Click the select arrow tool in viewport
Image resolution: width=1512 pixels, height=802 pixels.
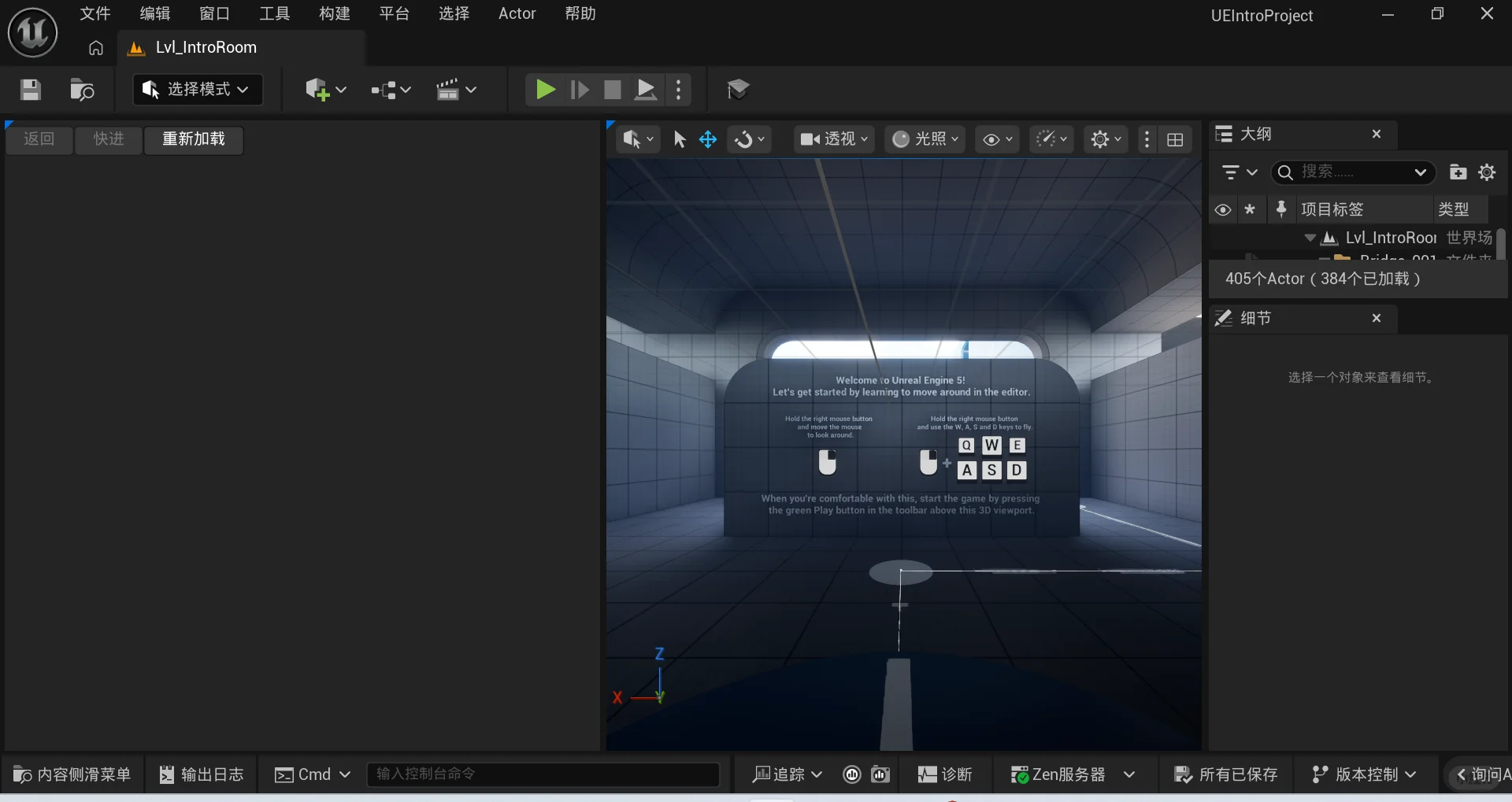680,140
